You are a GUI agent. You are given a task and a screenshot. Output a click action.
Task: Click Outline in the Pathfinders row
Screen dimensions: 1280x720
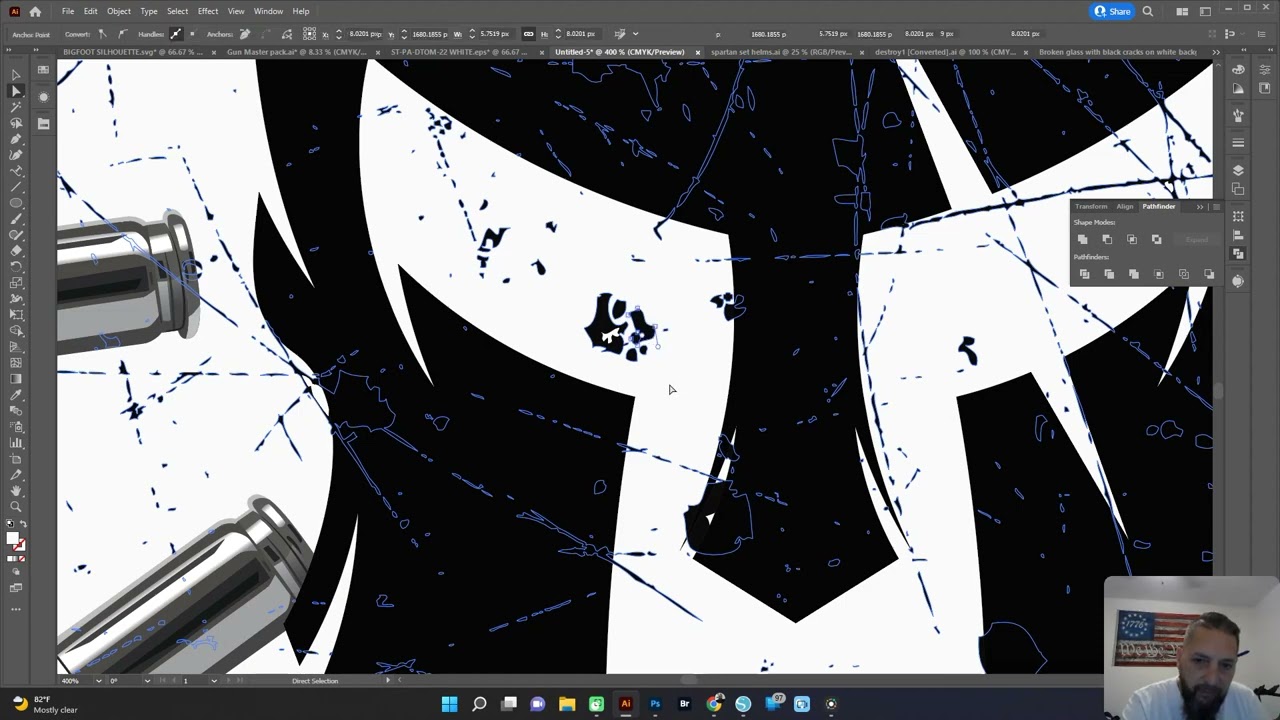point(1184,274)
